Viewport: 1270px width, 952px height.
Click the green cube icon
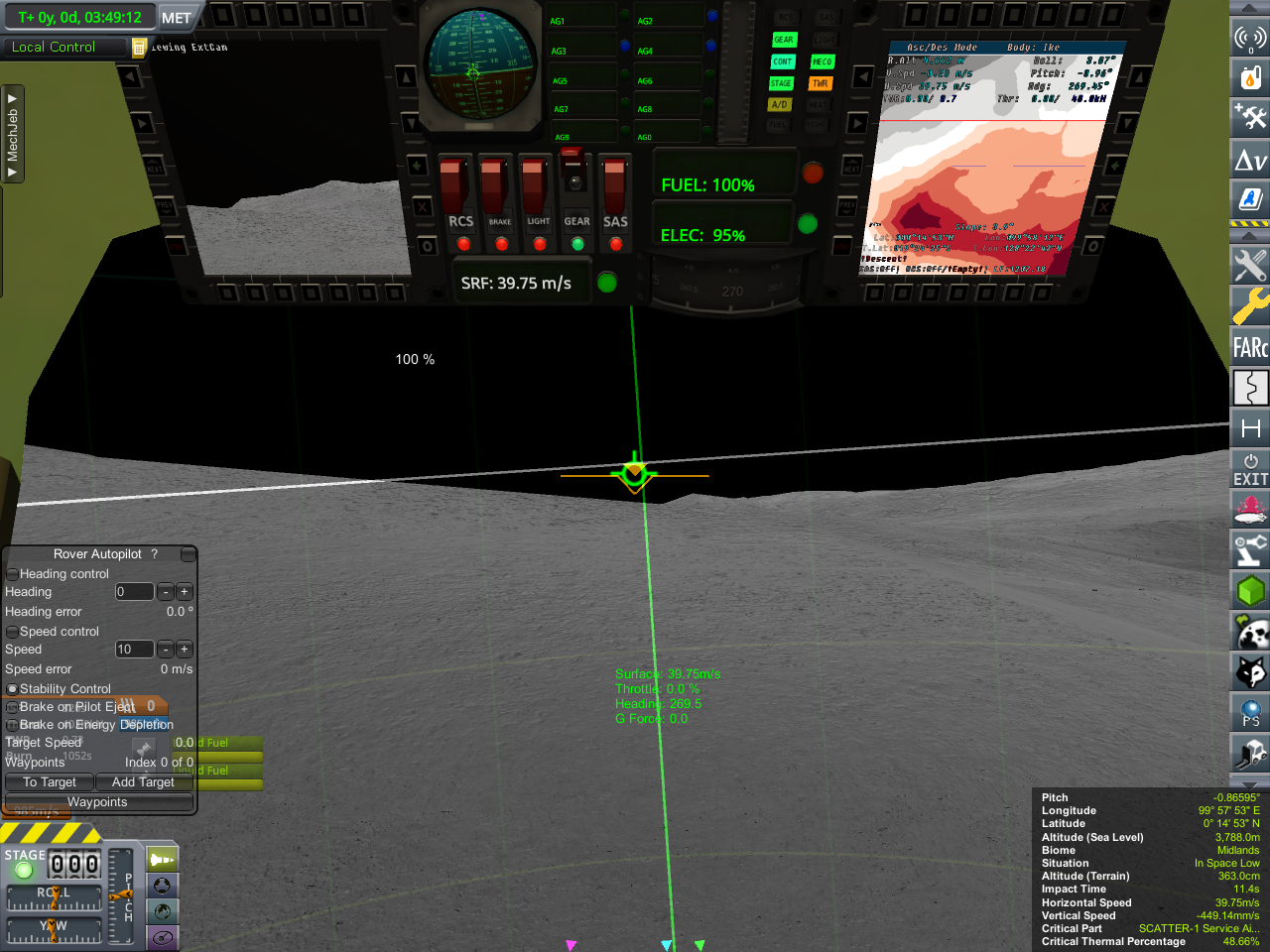click(x=1249, y=591)
